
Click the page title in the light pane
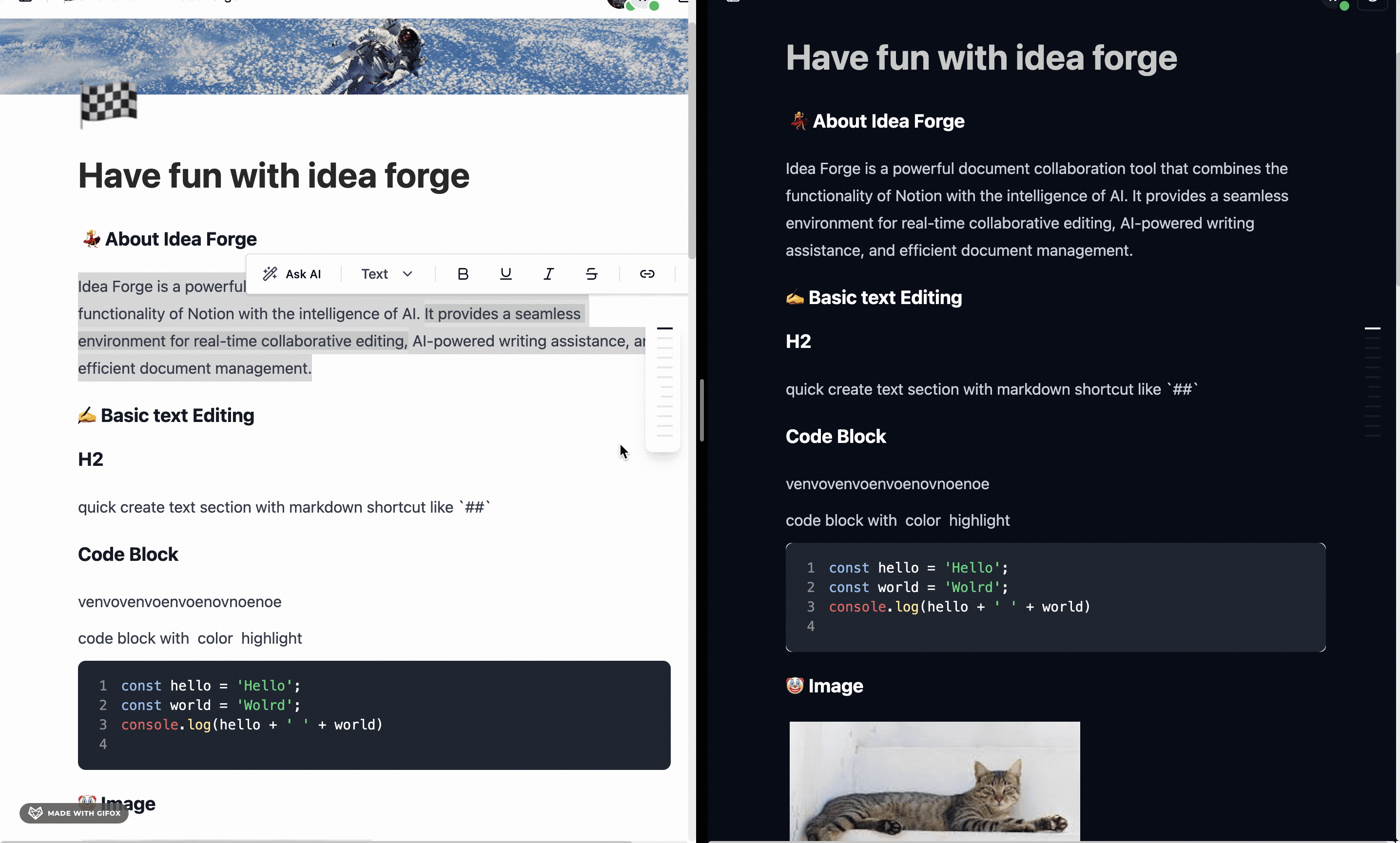(273, 175)
